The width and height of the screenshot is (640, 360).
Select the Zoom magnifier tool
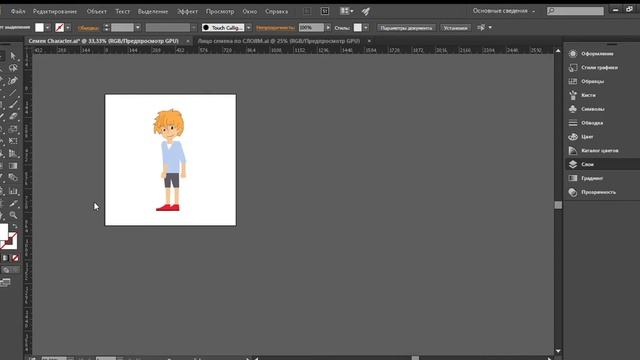(13, 215)
